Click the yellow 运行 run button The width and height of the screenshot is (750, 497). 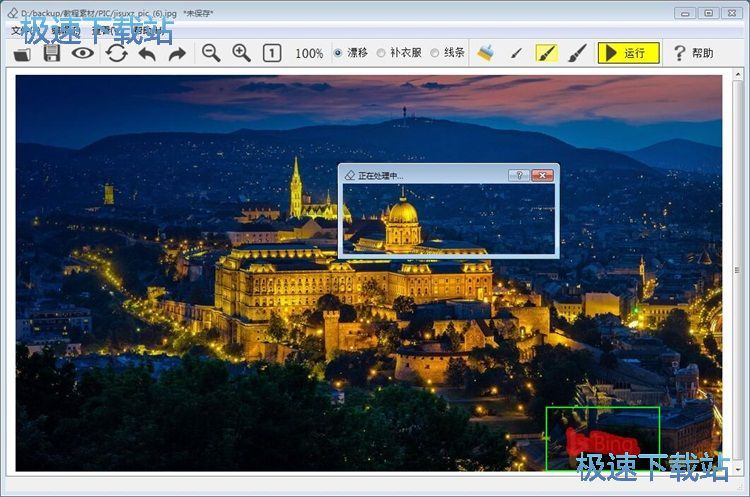pyautogui.click(x=629, y=53)
